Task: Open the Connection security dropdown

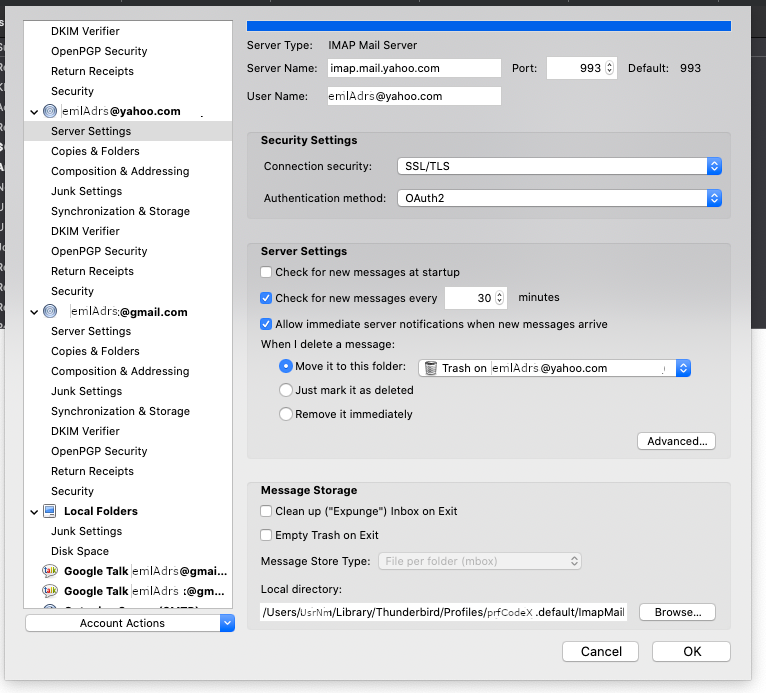Action: click(x=559, y=166)
